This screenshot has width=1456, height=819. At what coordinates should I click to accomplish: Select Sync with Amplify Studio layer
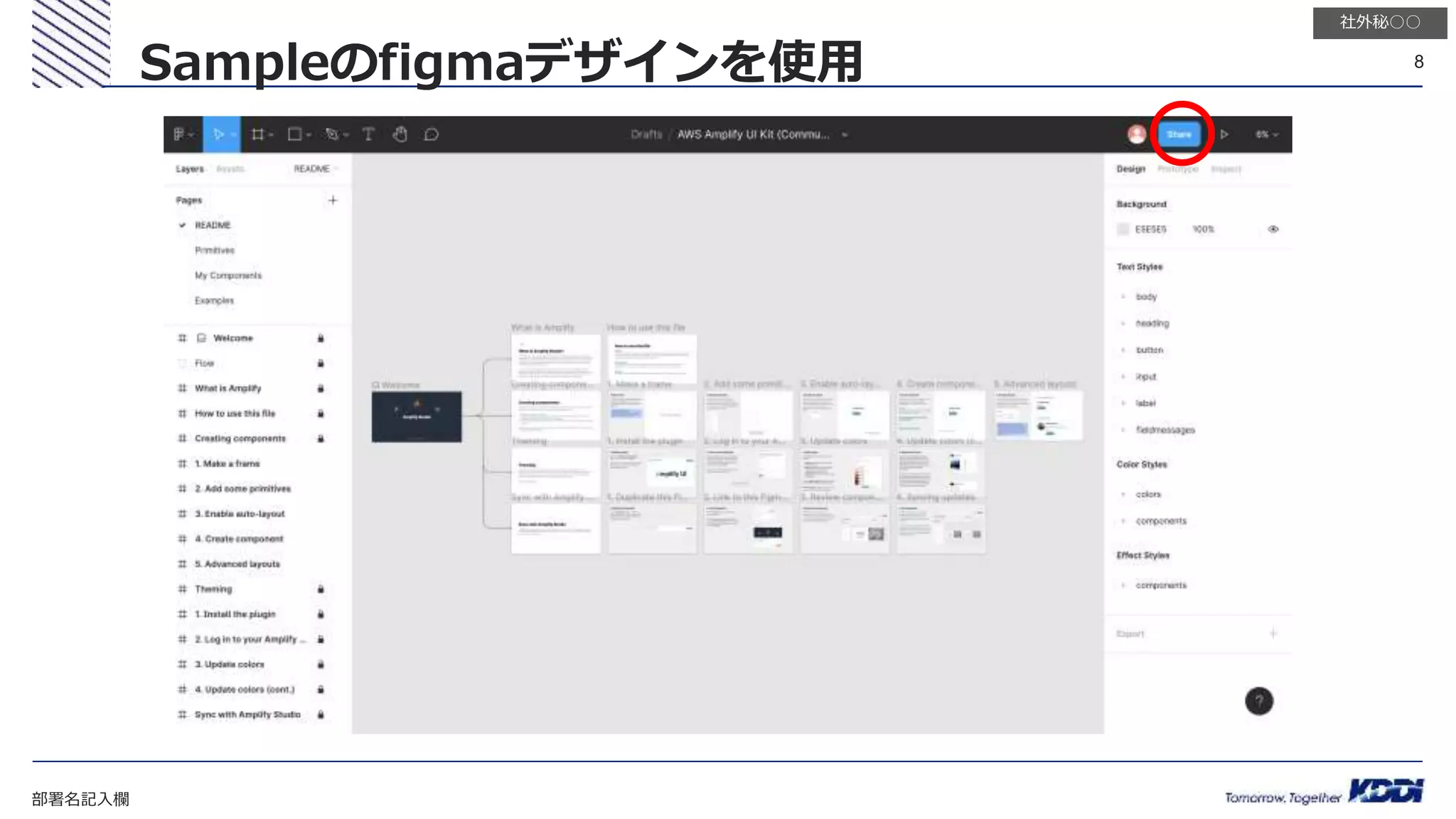pos(247,715)
